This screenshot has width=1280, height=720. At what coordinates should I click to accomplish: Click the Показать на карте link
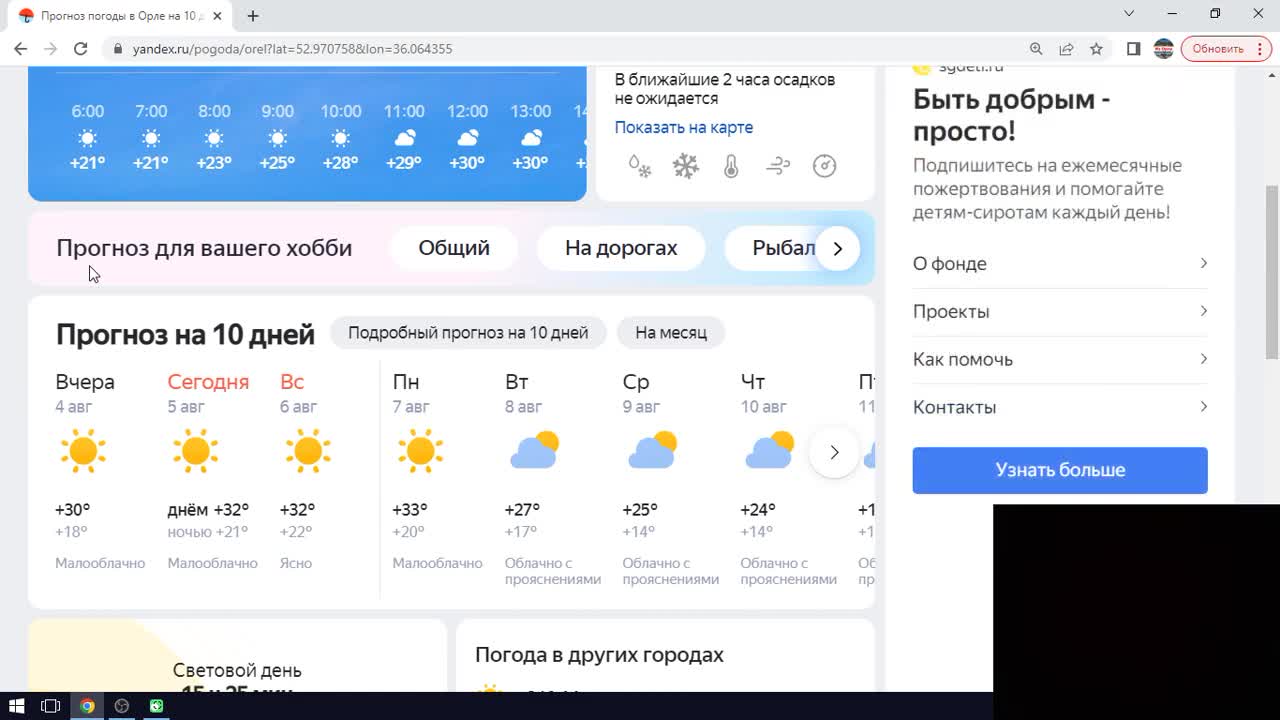[684, 127]
